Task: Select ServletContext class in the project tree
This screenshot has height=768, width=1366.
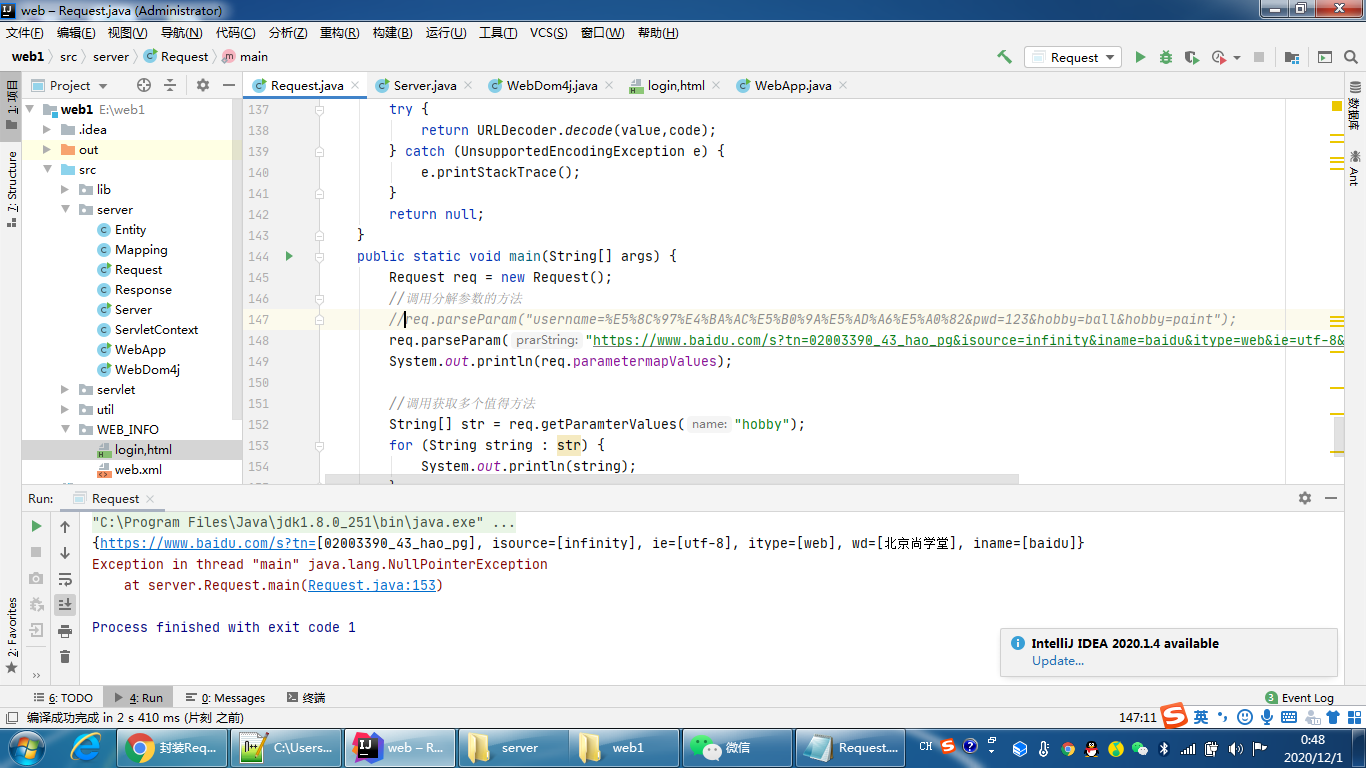Action: (156, 329)
